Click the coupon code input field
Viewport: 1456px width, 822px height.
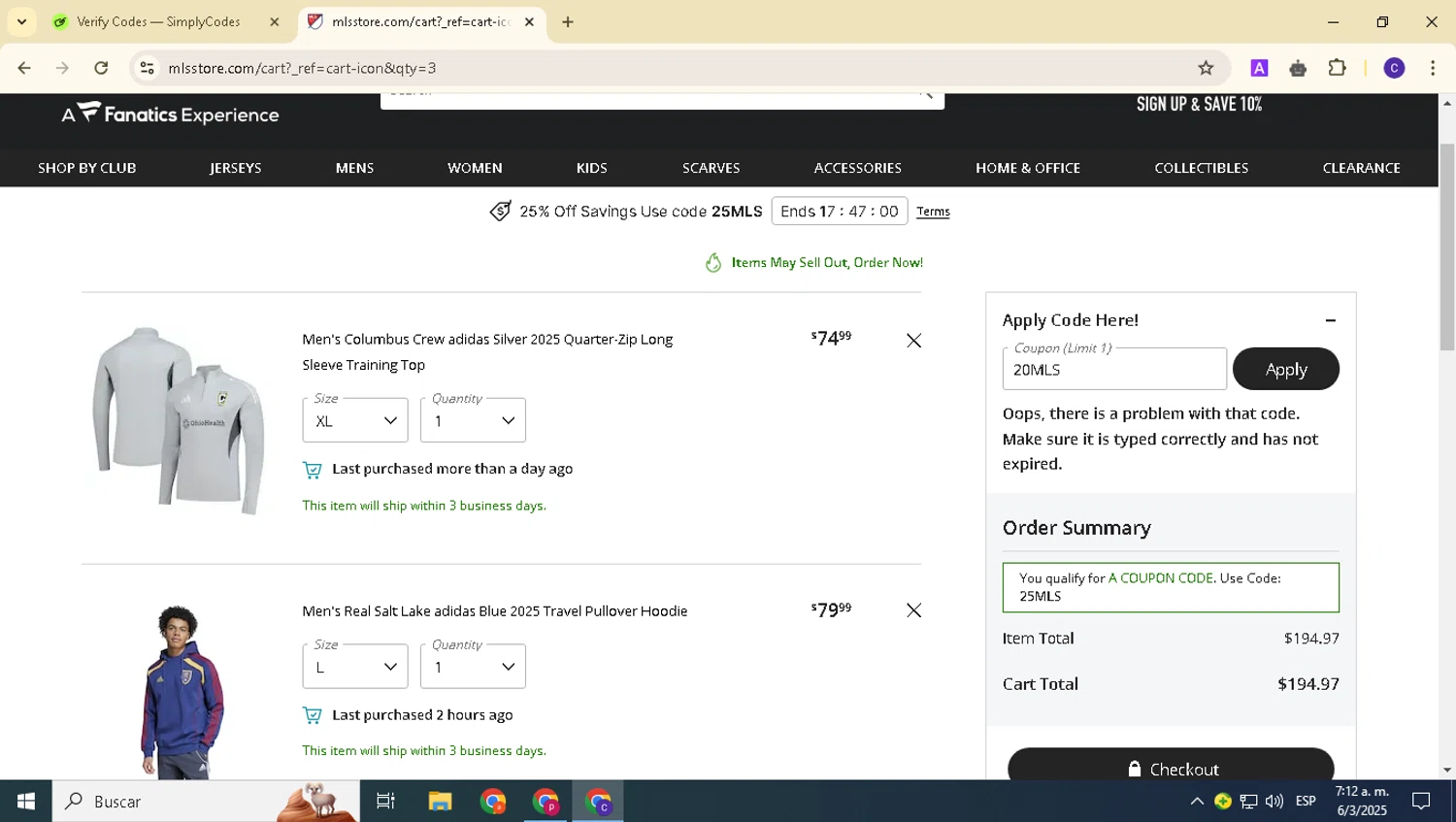1114,370
